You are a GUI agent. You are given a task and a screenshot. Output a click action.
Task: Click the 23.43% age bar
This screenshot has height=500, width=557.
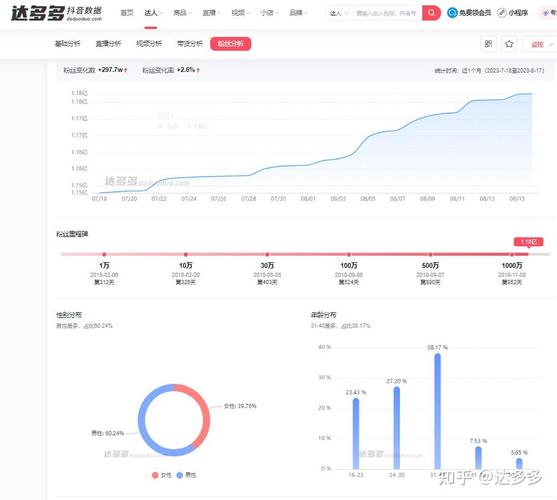pyautogui.click(x=356, y=434)
